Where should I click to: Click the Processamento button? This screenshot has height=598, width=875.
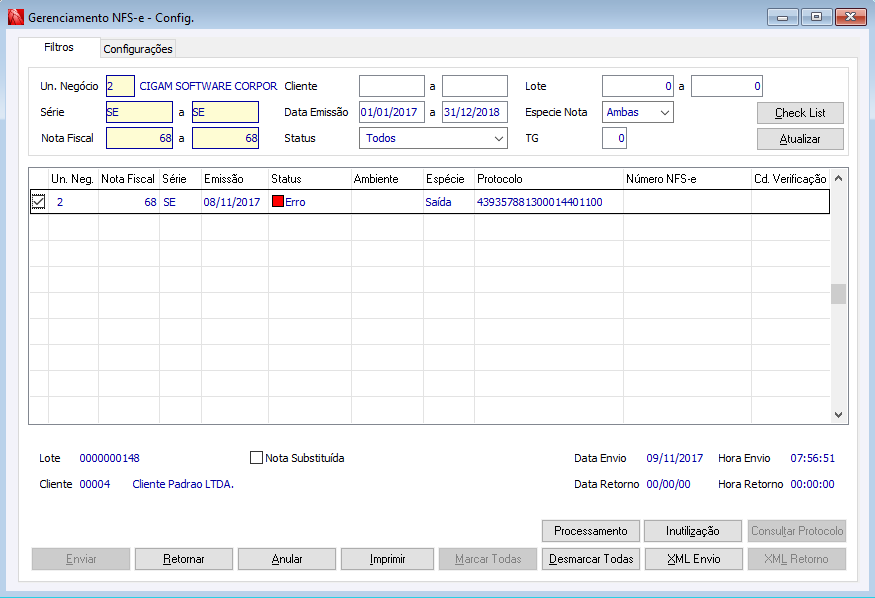click(591, 531)
